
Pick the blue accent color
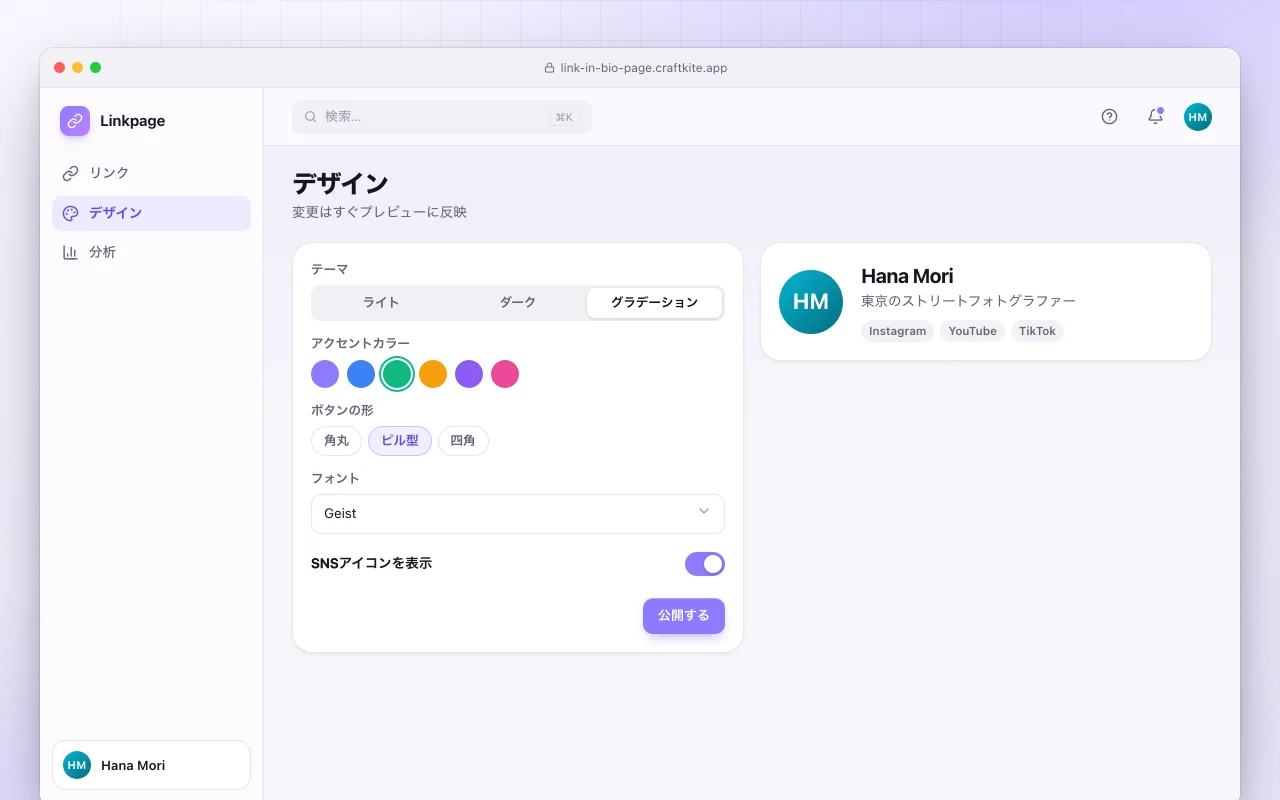point(361,374)
